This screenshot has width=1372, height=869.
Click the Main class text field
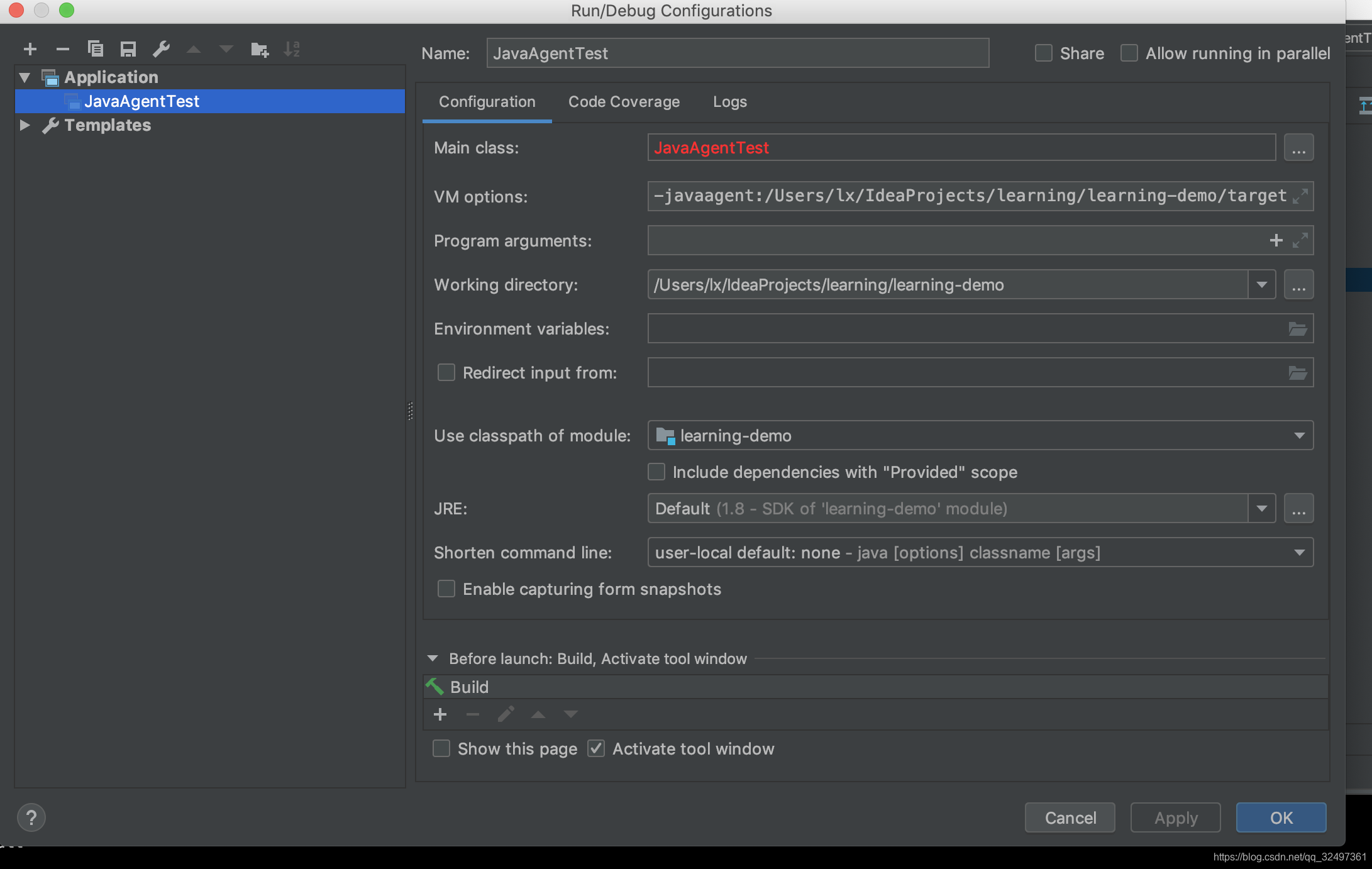961,148
